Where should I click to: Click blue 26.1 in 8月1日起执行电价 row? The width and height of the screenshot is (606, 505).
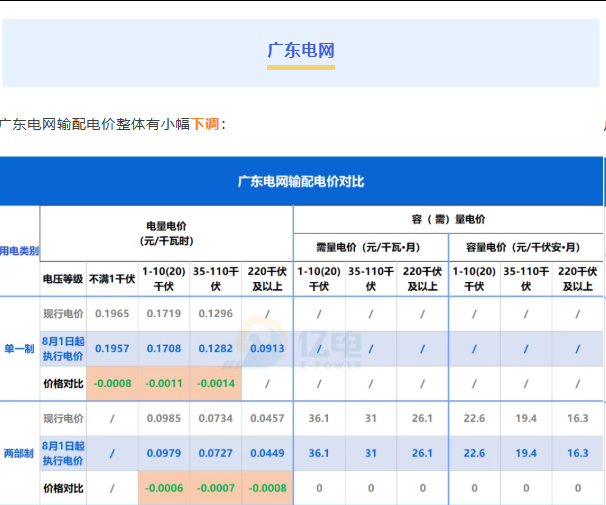(x=422, y=453)
